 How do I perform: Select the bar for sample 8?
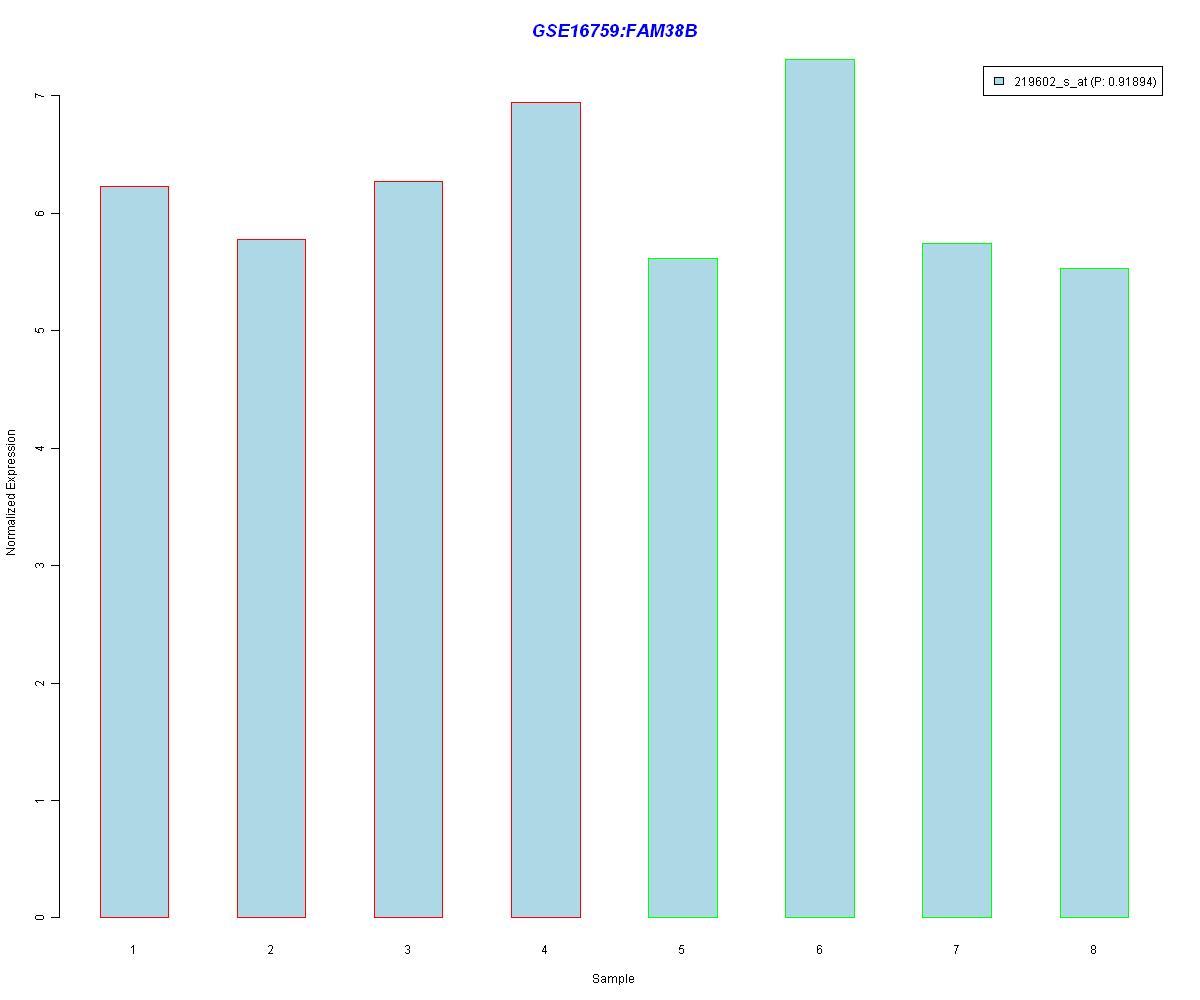point(1094,593)
